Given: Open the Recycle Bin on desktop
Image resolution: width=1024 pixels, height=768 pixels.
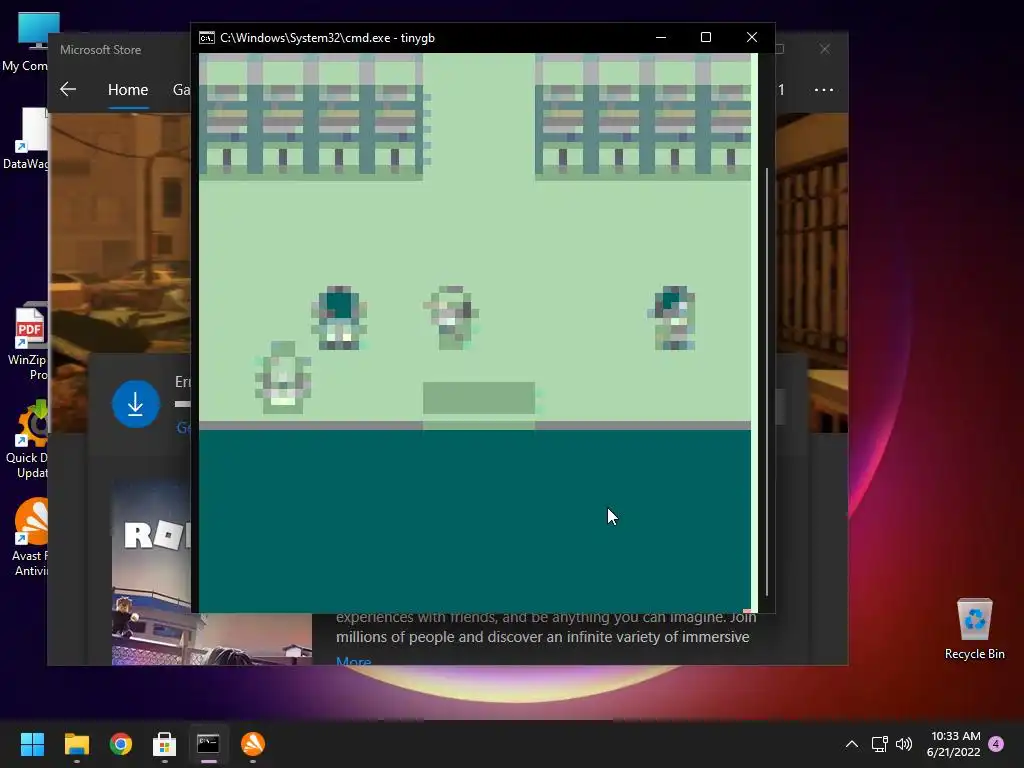Looking at the screenshot, I should point(974,629).
